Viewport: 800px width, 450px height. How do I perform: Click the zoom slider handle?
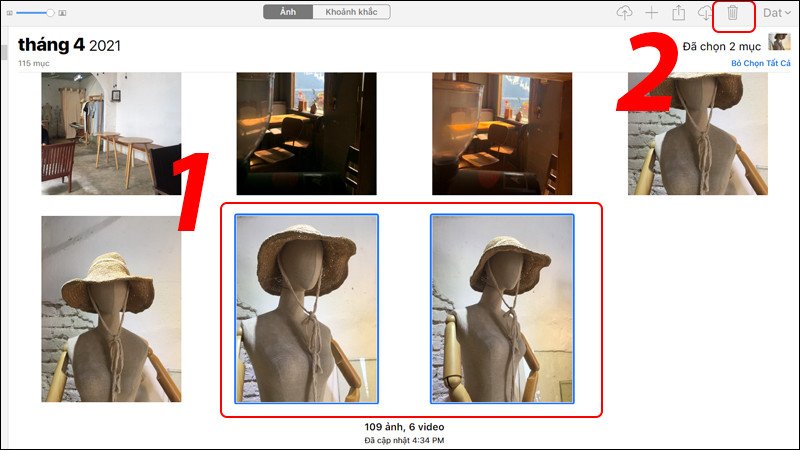pyautogui.click(x=50, y=12)
